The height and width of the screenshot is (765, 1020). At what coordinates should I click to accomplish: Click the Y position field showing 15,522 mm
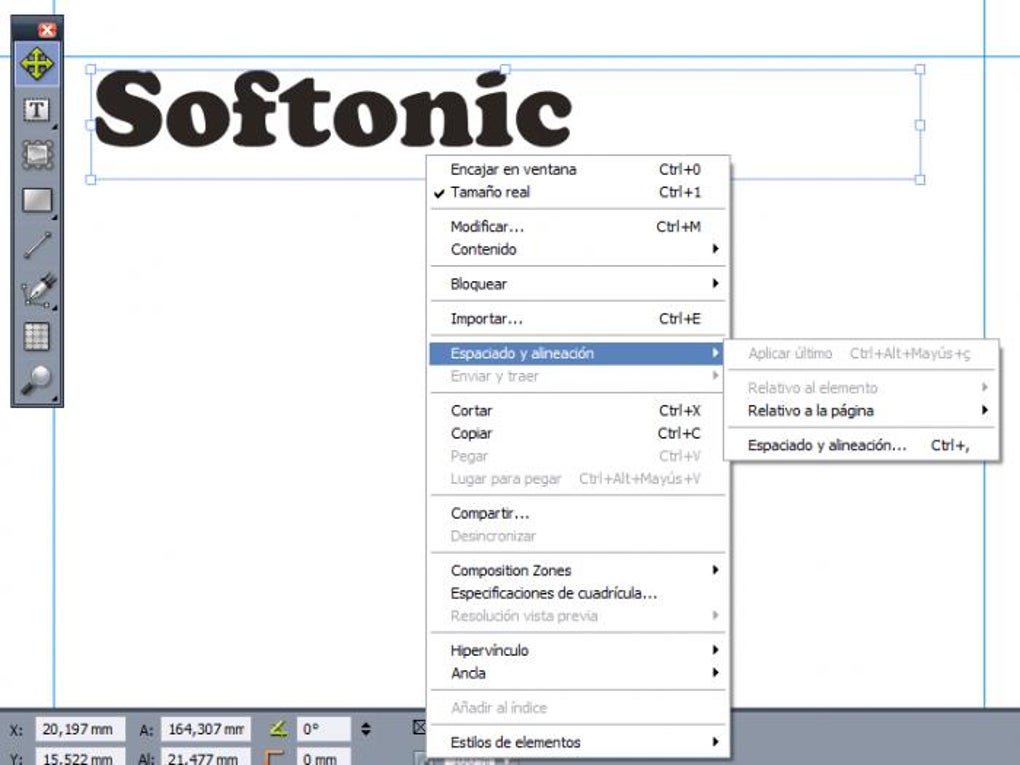click(79, 757)
